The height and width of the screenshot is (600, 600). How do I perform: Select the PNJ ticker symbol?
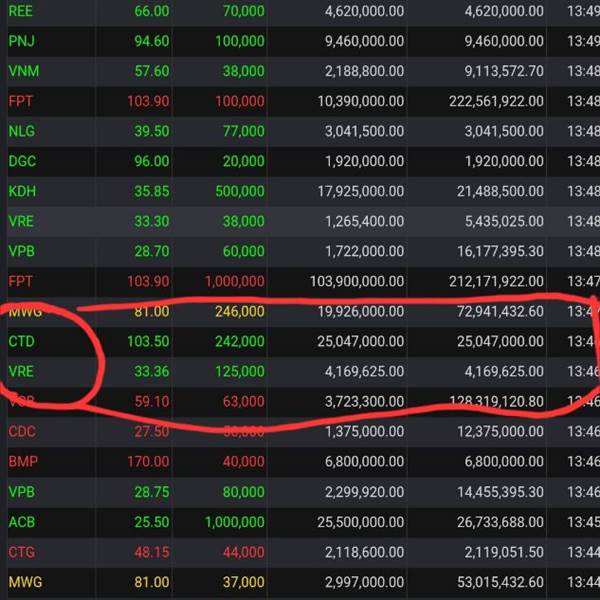click(21, 41)
